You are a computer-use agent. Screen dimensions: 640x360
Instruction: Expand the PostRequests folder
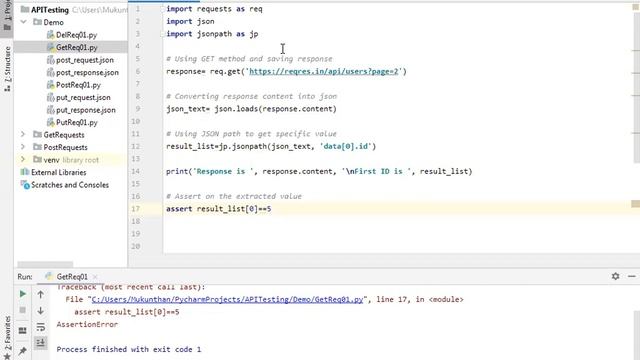coord(23,147)
